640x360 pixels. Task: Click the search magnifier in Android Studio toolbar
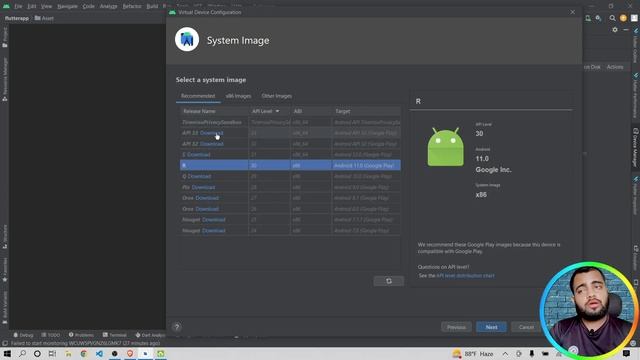[612, 18]
